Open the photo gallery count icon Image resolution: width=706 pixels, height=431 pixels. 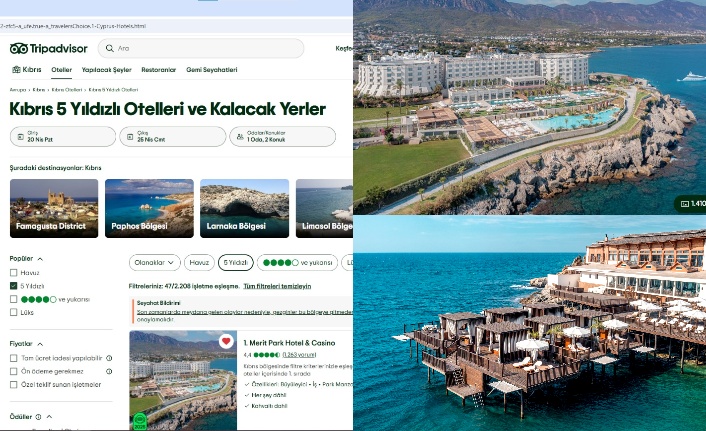[x=684, y=204]
